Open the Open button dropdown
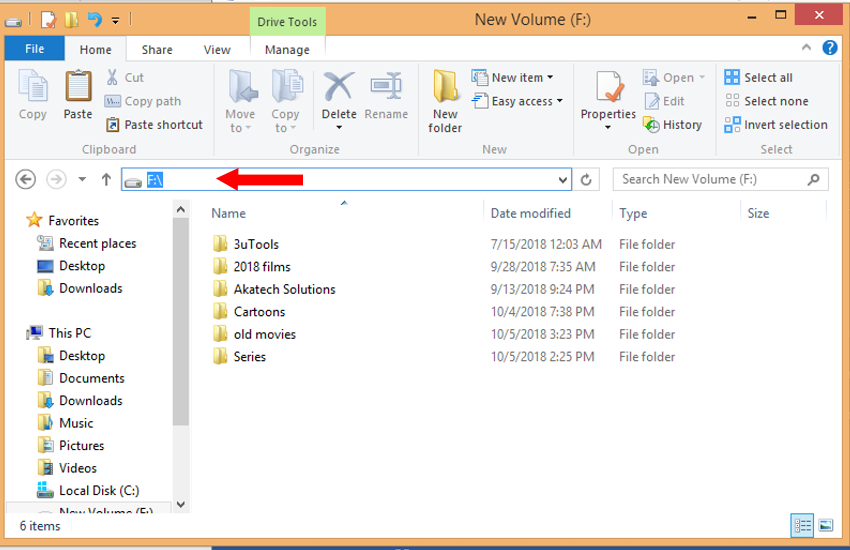 [x=702, y=77]
